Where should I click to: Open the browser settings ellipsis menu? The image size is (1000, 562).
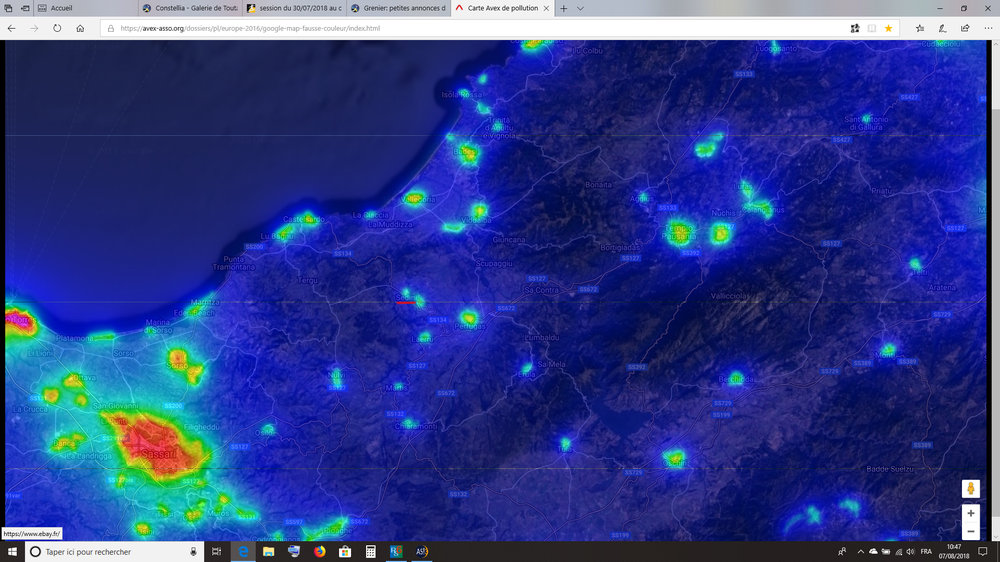(x=988, y=28)
